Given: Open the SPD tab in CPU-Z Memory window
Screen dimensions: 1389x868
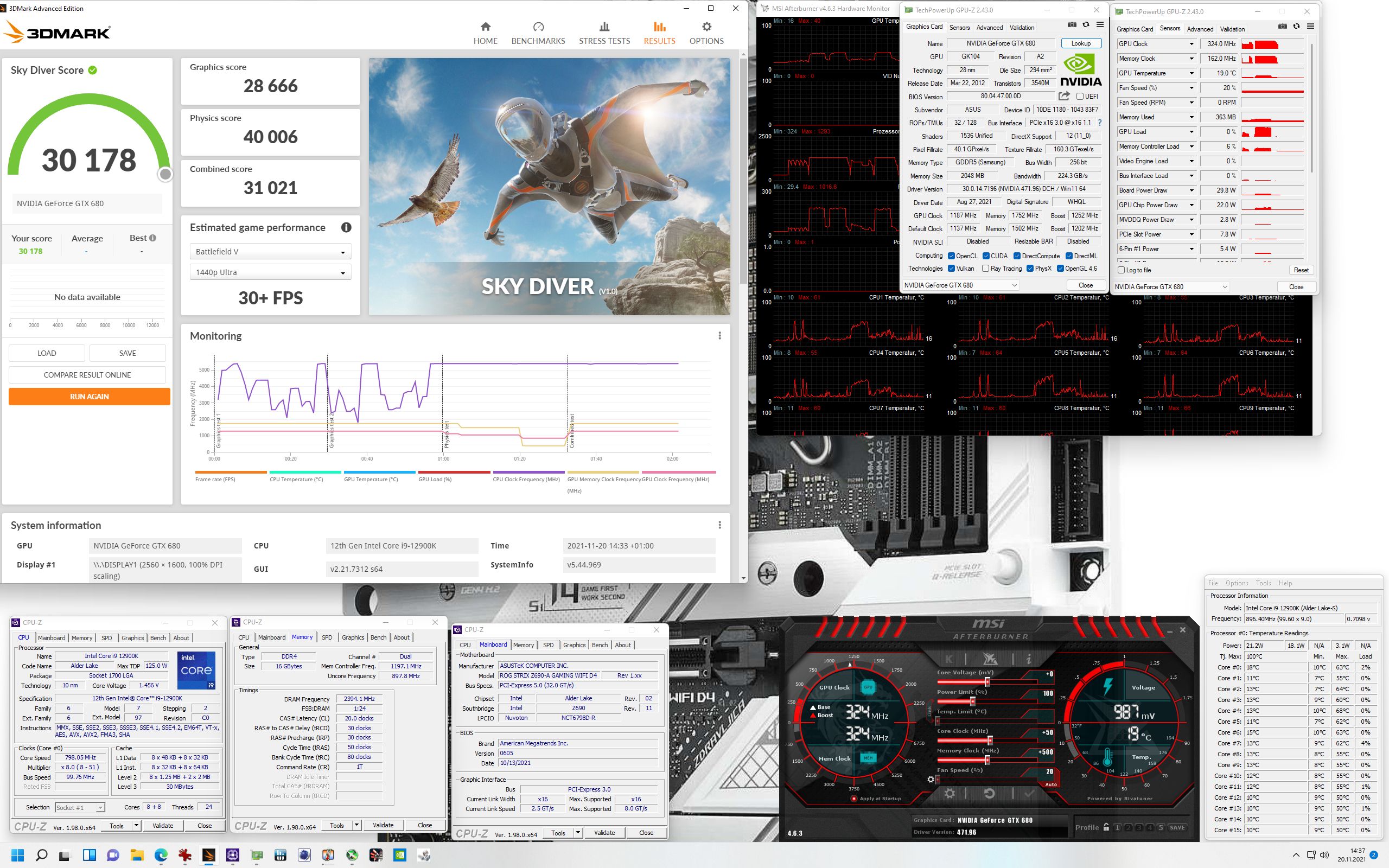Looking at the screenshot, I should [x=327, y=637].
